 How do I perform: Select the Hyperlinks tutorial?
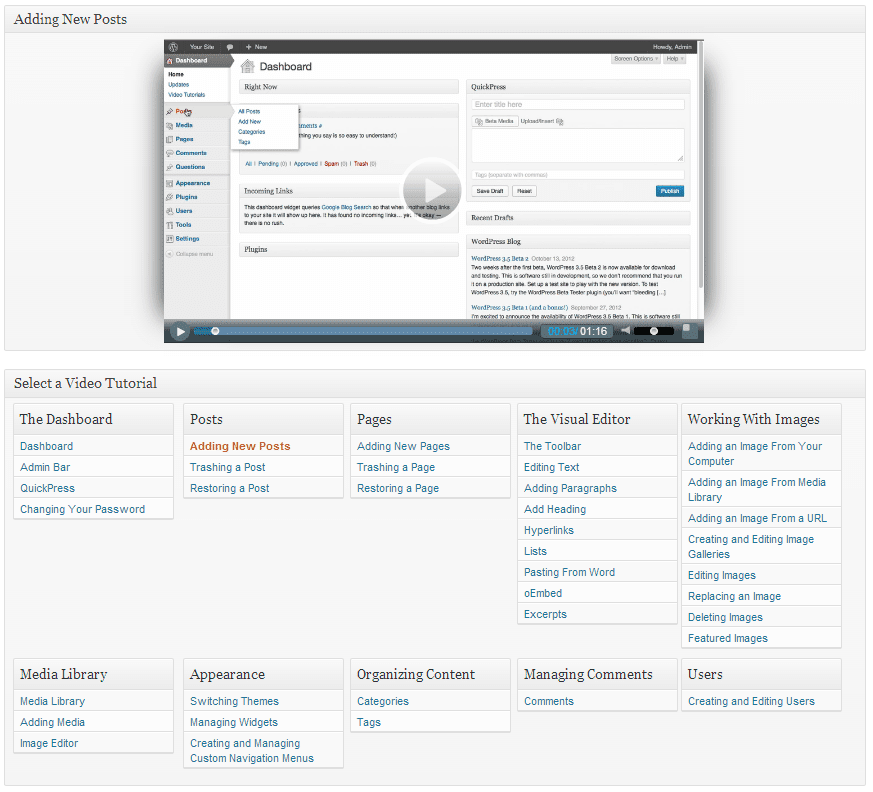(x=548, y=531)
